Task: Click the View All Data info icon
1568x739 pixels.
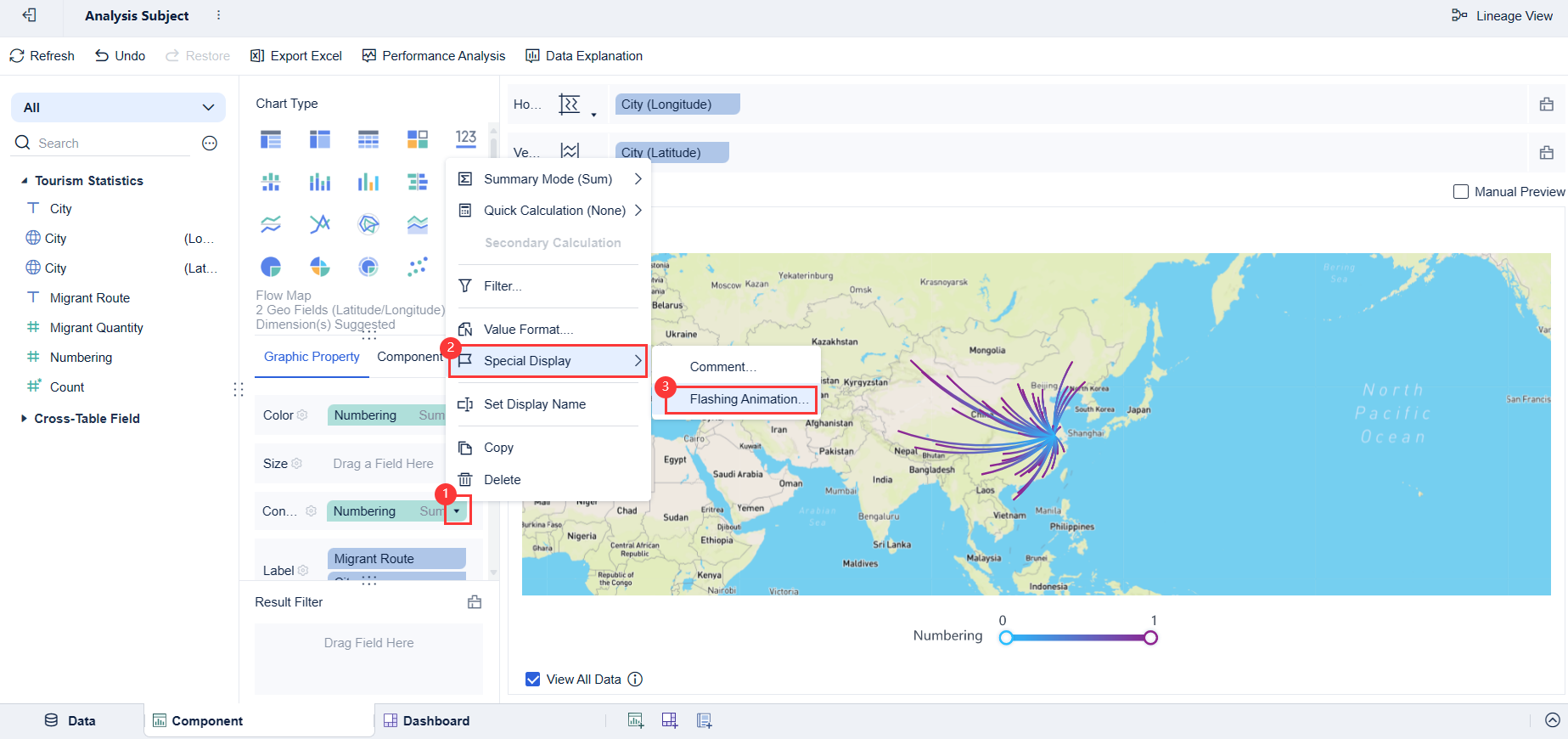Action: [x=635, y=680]
